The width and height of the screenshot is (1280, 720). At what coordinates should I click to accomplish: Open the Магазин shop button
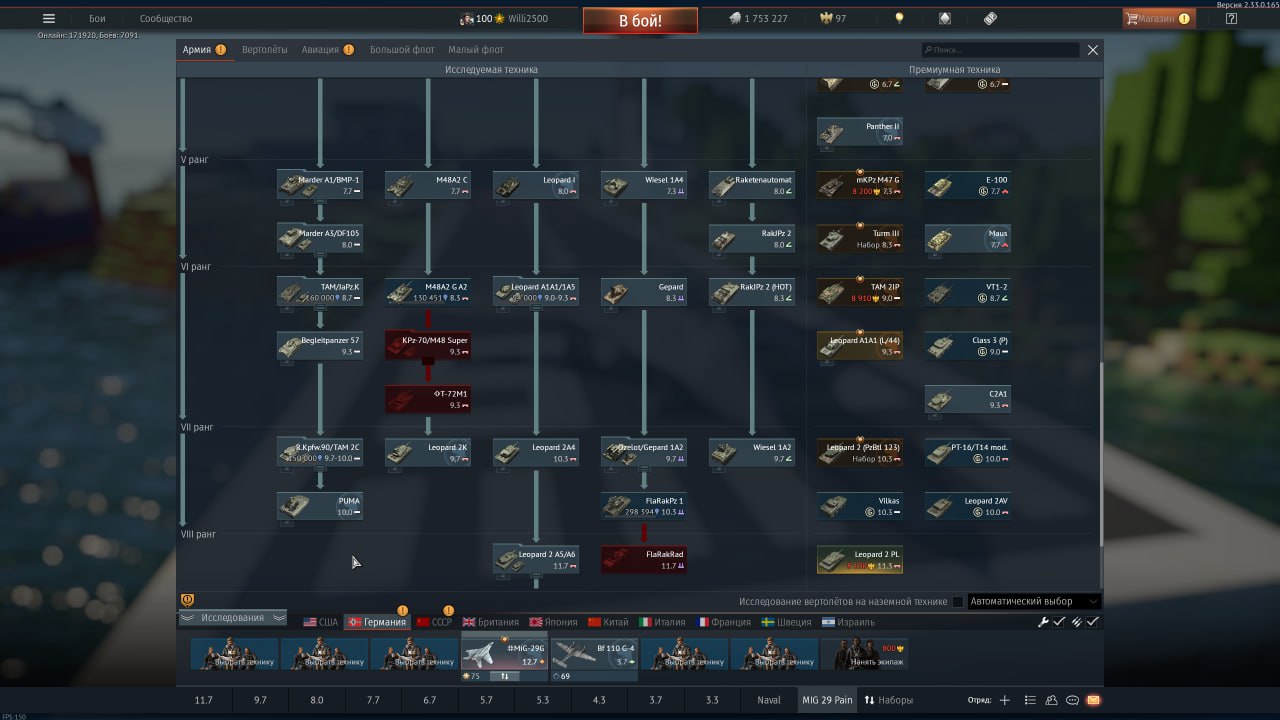1158,18
